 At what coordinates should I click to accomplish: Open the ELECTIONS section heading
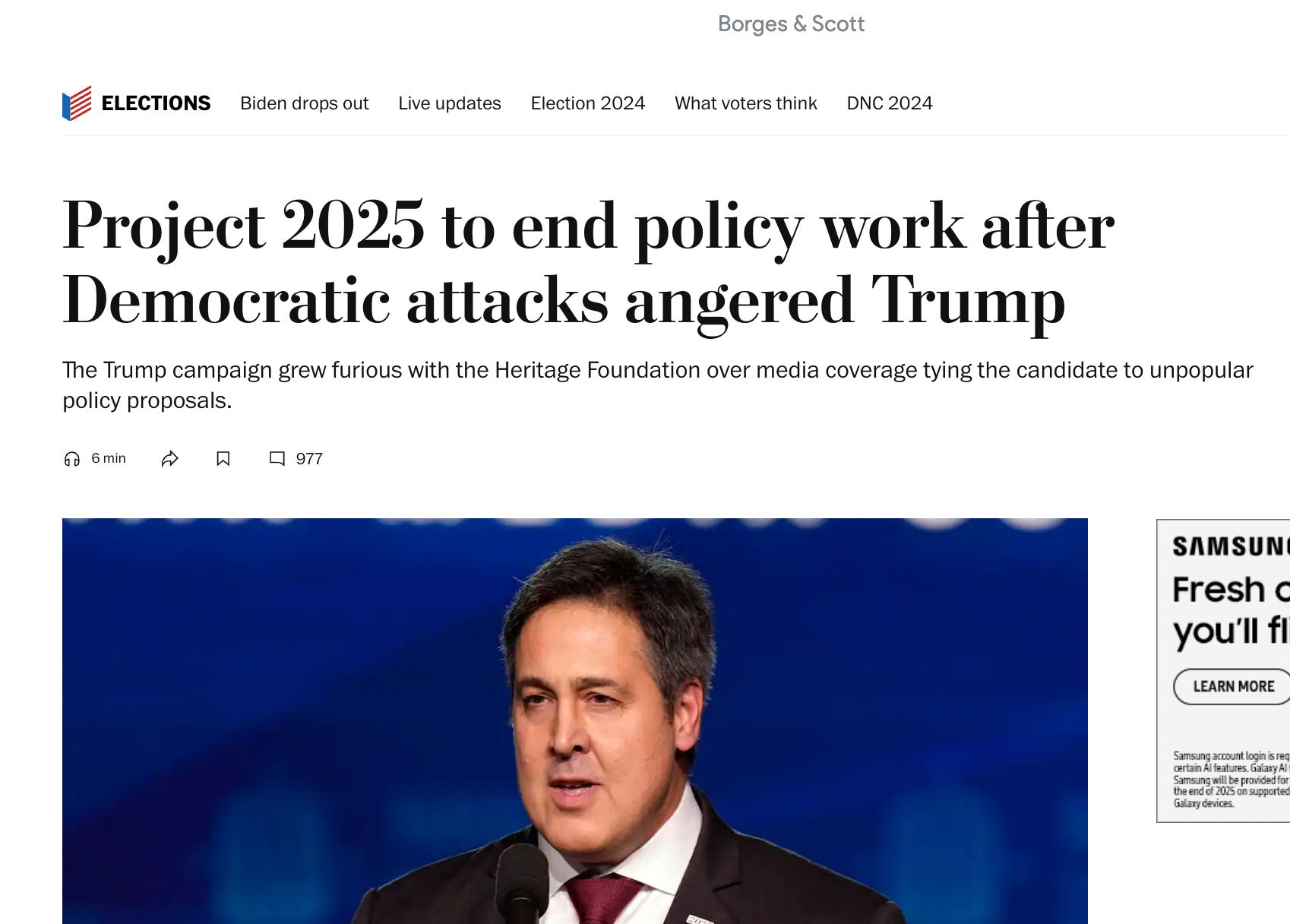click(156, 103)
